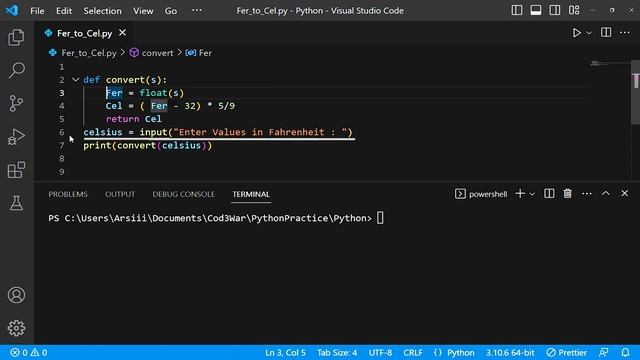Image resolution: width=640 pixels, height=360 pixels.
Task: Open editor More Actions ellipsis
Action: pos(625,33)
